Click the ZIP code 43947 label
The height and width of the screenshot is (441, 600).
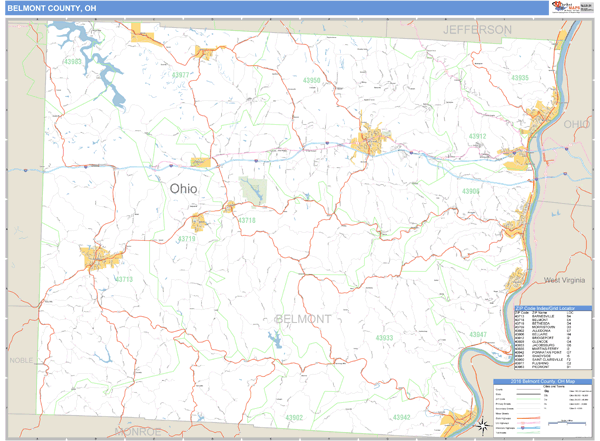[477, 334]
